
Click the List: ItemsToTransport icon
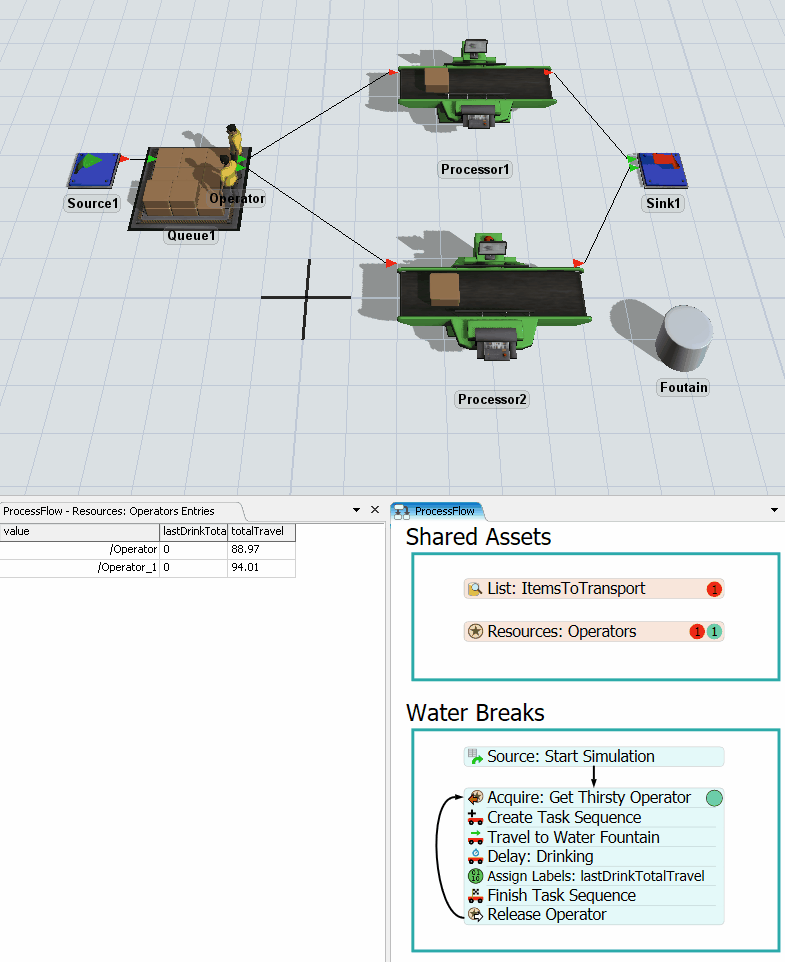point(475,590)
